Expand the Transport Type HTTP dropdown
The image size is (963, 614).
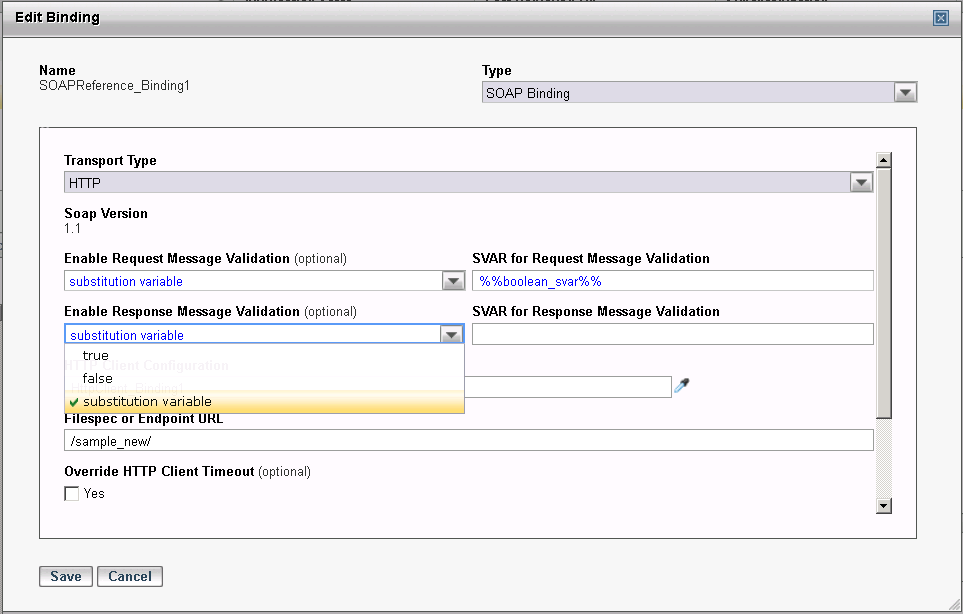[861, 183]
